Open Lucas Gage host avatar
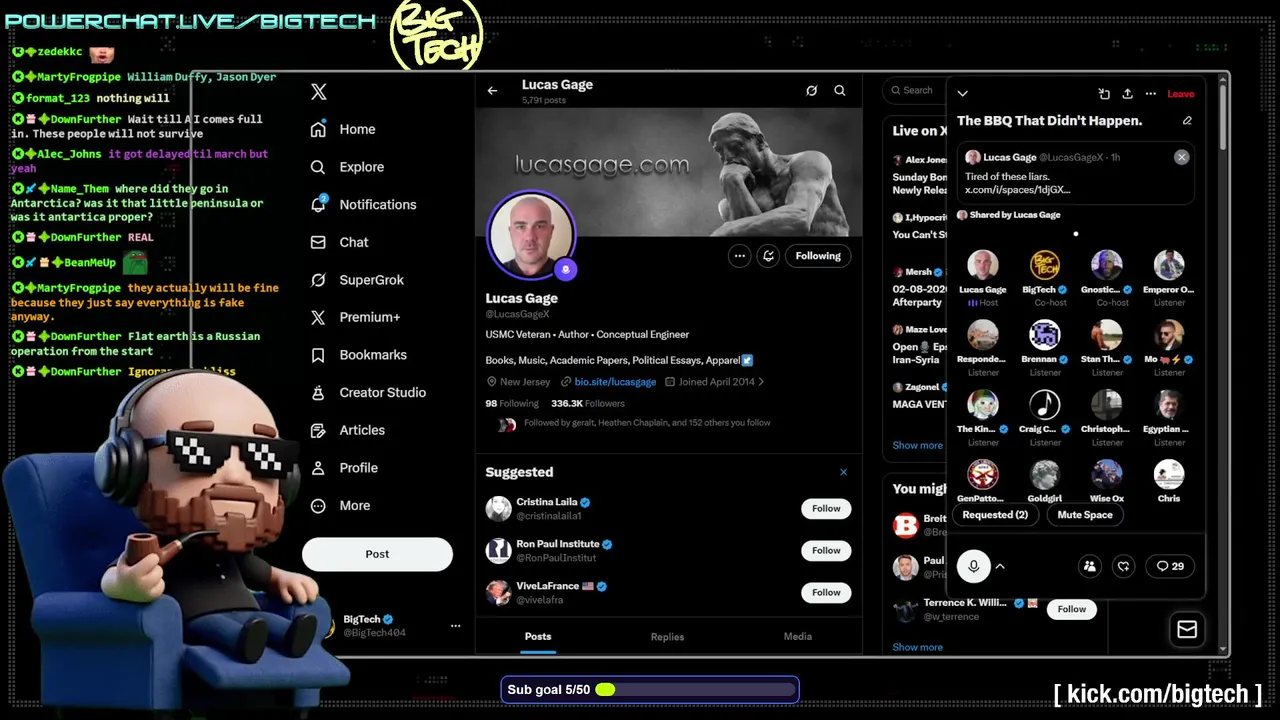The image size is (1280, 720). pos(983,265)
